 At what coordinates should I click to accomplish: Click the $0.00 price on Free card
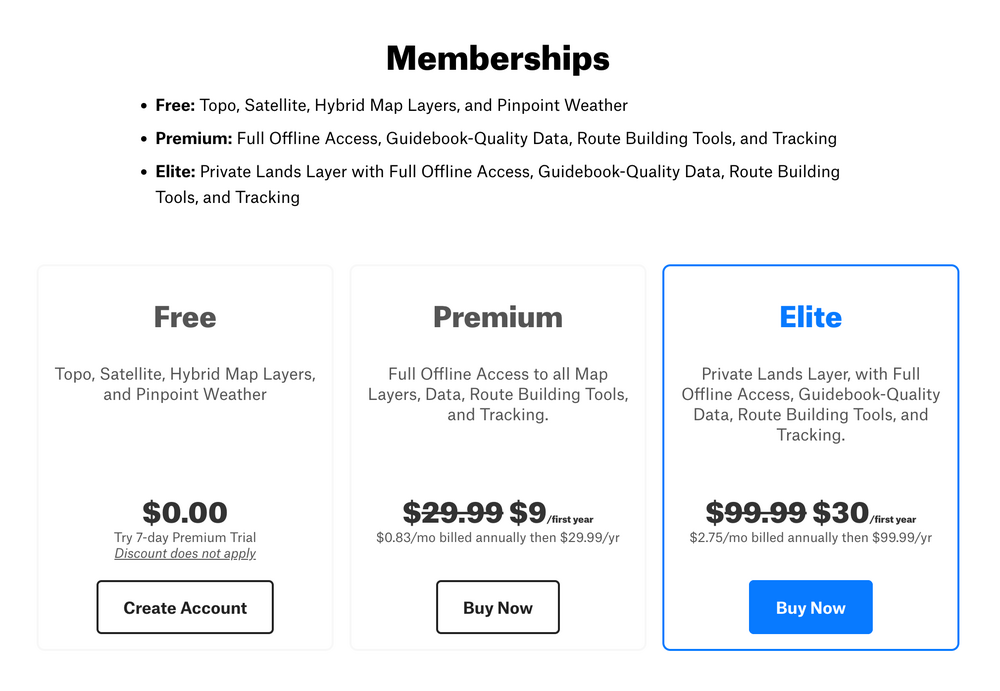[x=185, y=512]
